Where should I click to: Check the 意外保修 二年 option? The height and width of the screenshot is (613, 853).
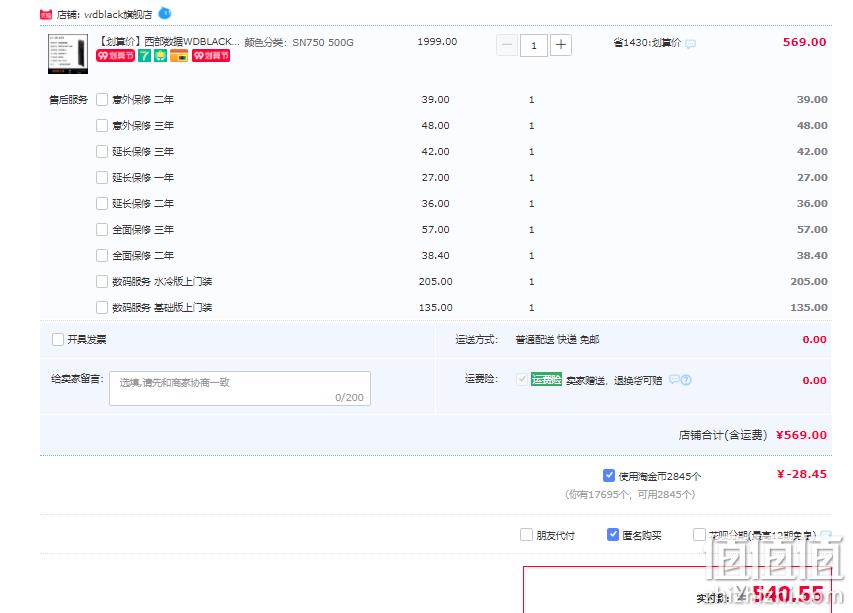coord(102,100)
